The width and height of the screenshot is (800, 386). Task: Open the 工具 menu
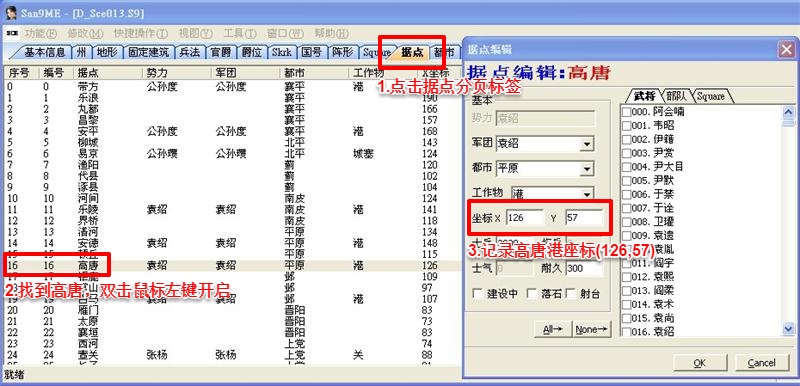[x=240, y=34]
